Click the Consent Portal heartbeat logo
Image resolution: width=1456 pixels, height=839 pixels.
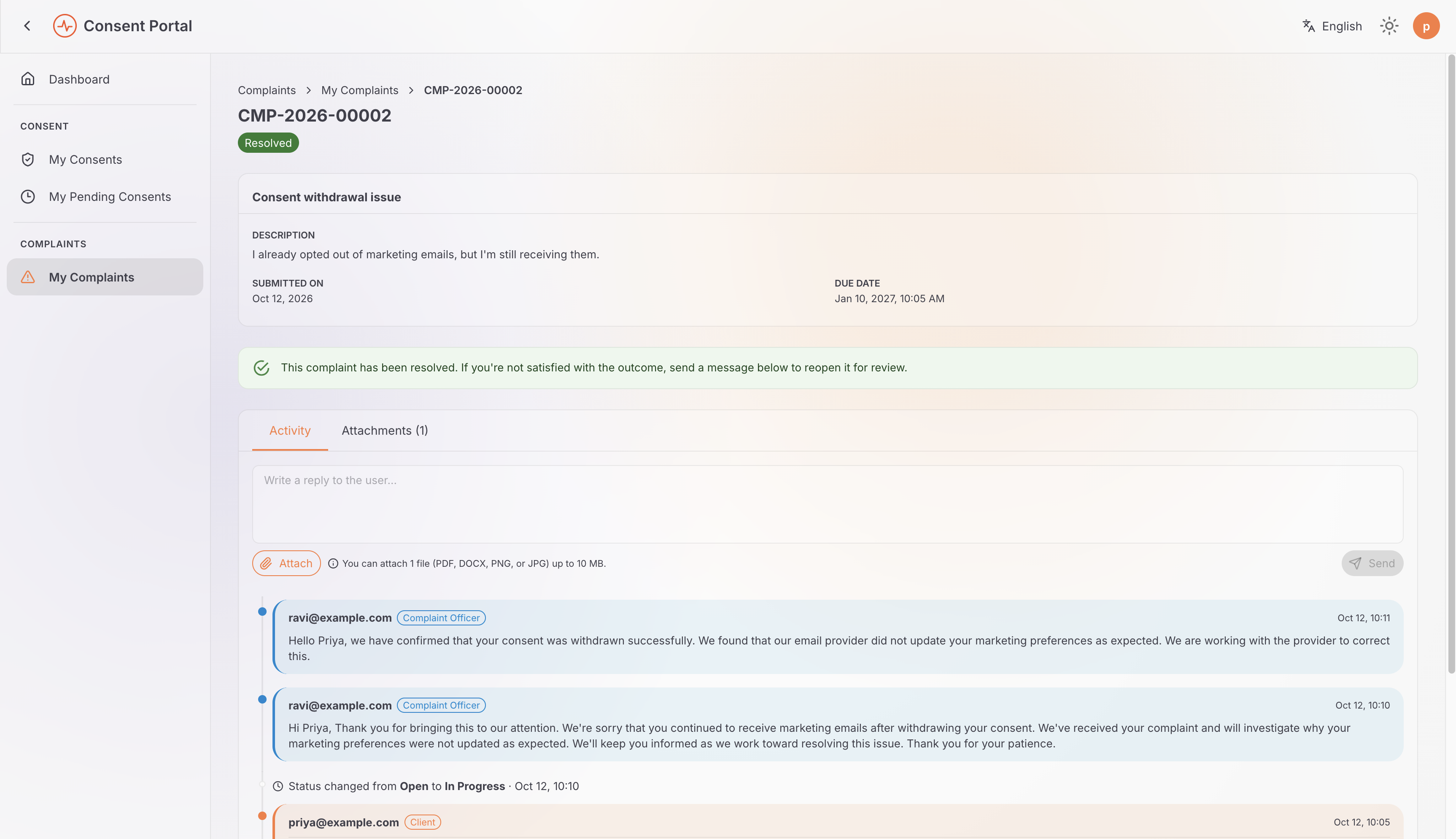click(x=65, y=26)
